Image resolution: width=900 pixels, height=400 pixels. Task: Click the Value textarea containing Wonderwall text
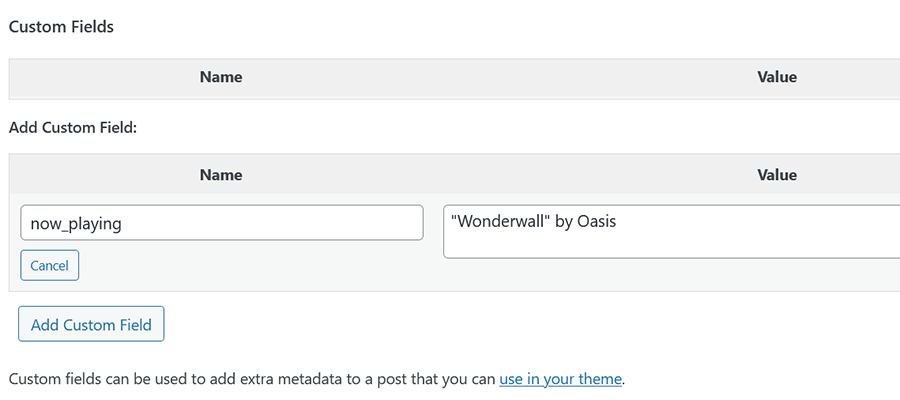point(670,232)
